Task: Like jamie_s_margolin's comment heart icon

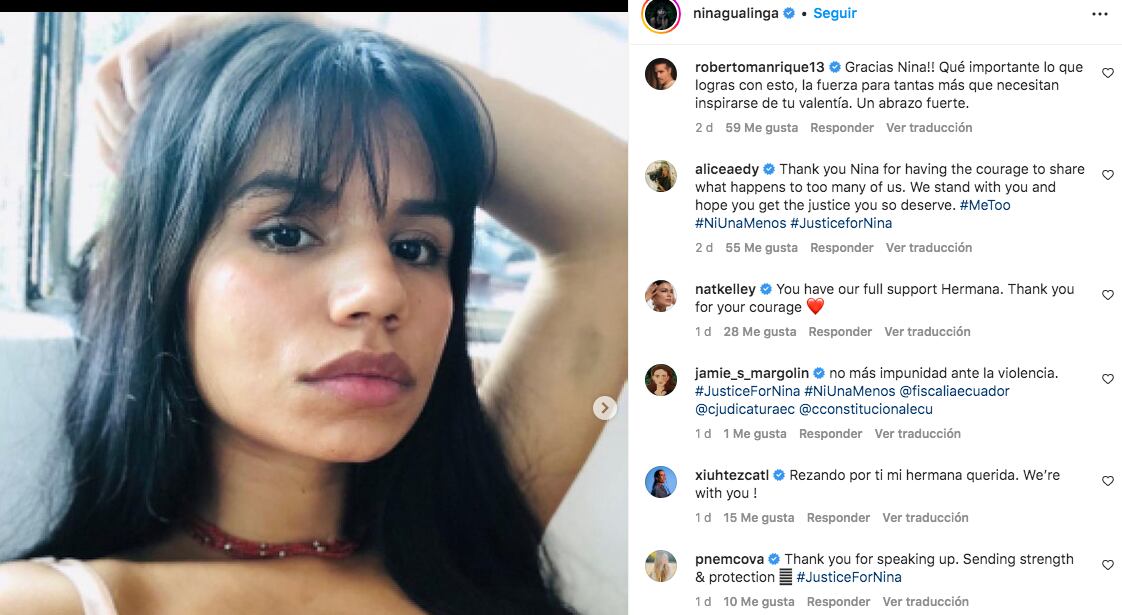Action: pos(1108,379)
